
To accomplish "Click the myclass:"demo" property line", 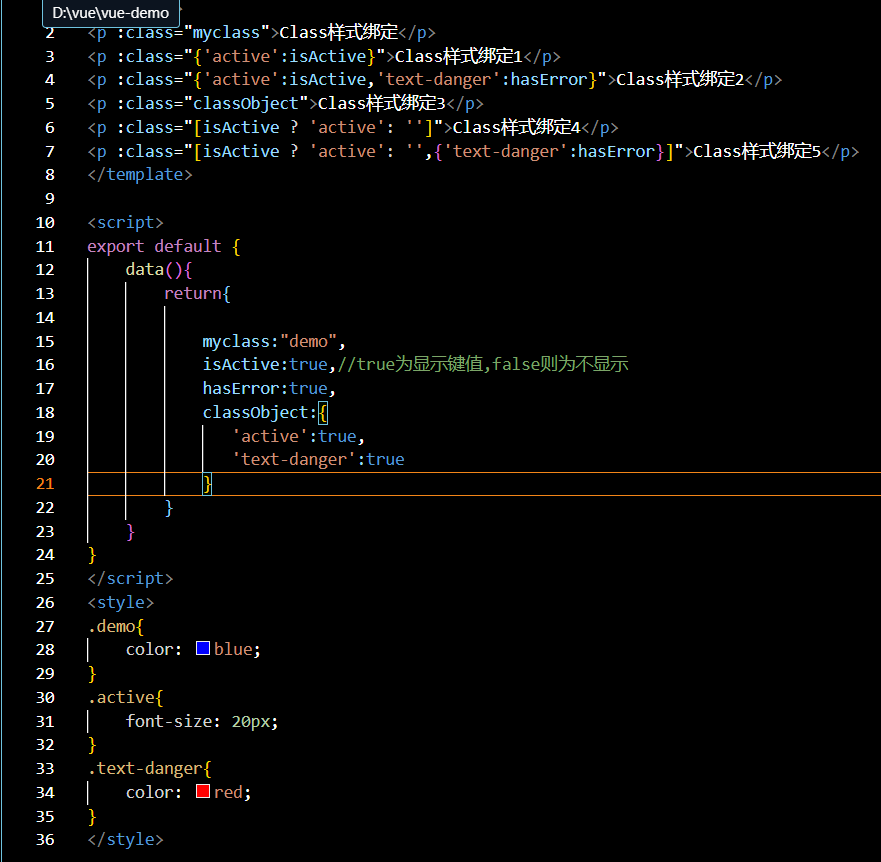I will click(x=274, y=341).
